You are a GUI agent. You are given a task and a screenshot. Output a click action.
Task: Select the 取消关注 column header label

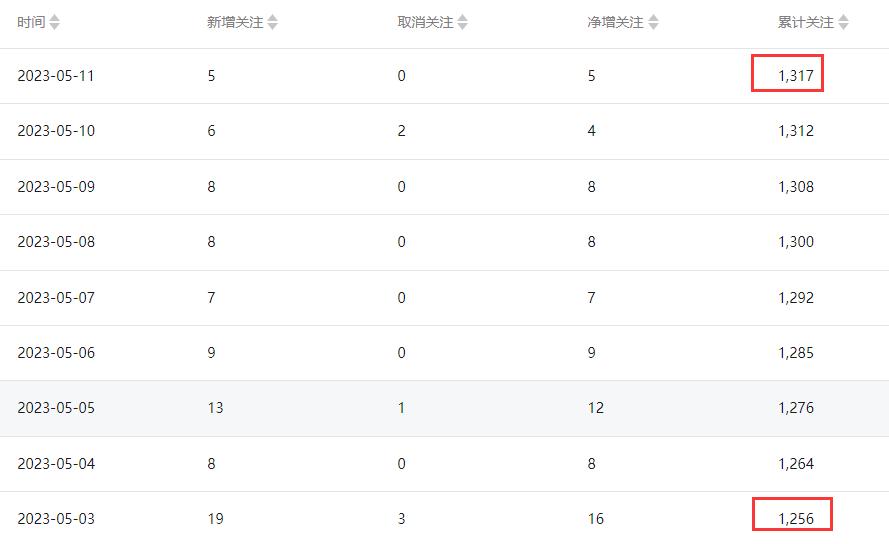425,22
